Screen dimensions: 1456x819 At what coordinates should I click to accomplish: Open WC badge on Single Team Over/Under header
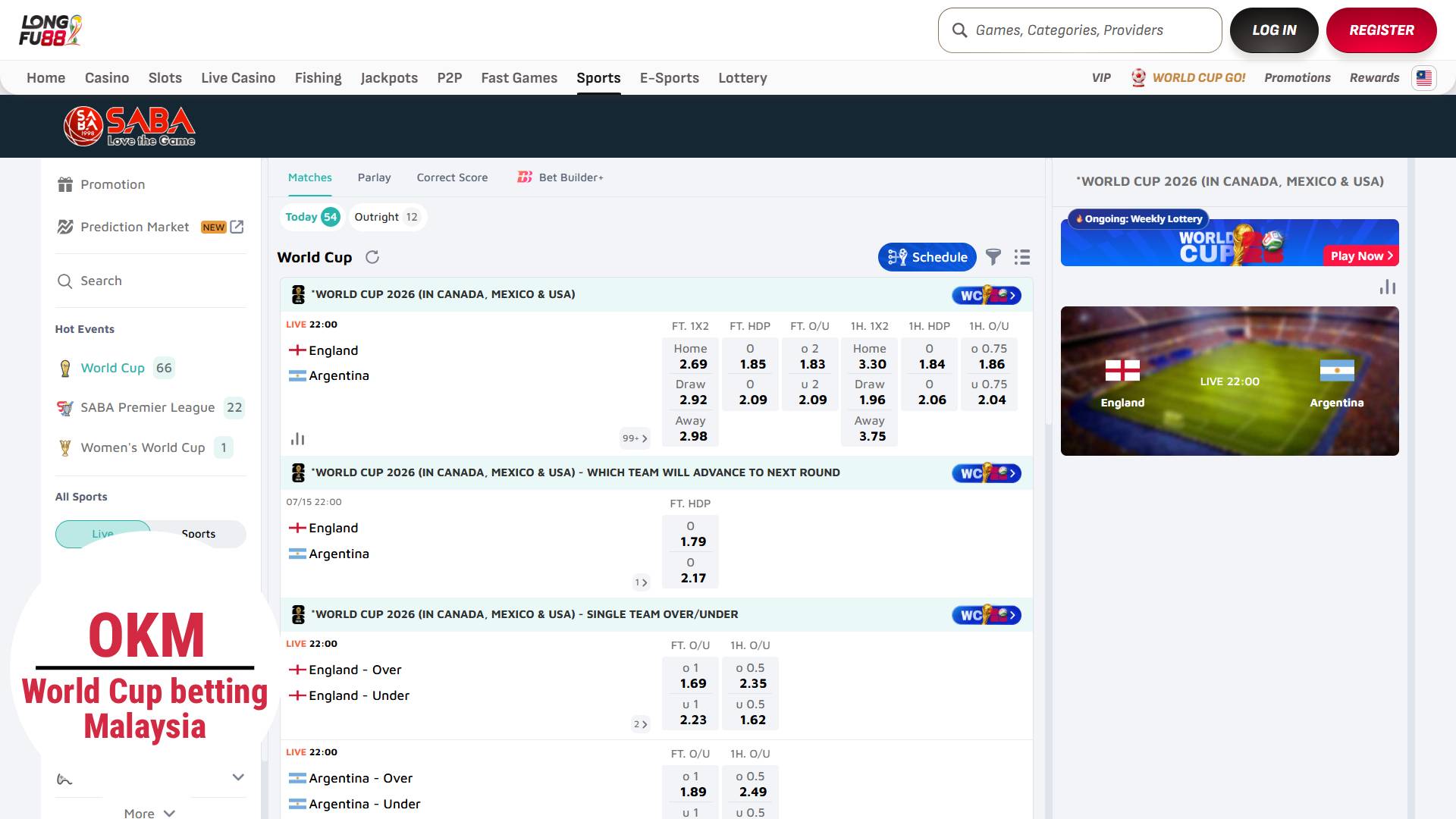pyautogui.click(x=987, y=615)
